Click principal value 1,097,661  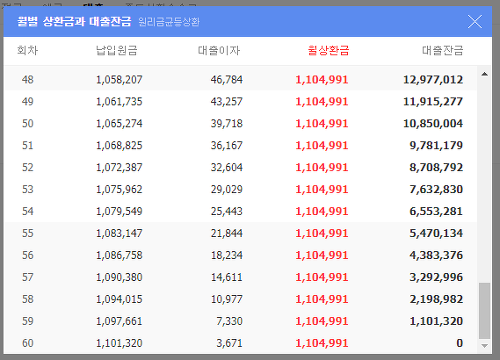[119, 321]
